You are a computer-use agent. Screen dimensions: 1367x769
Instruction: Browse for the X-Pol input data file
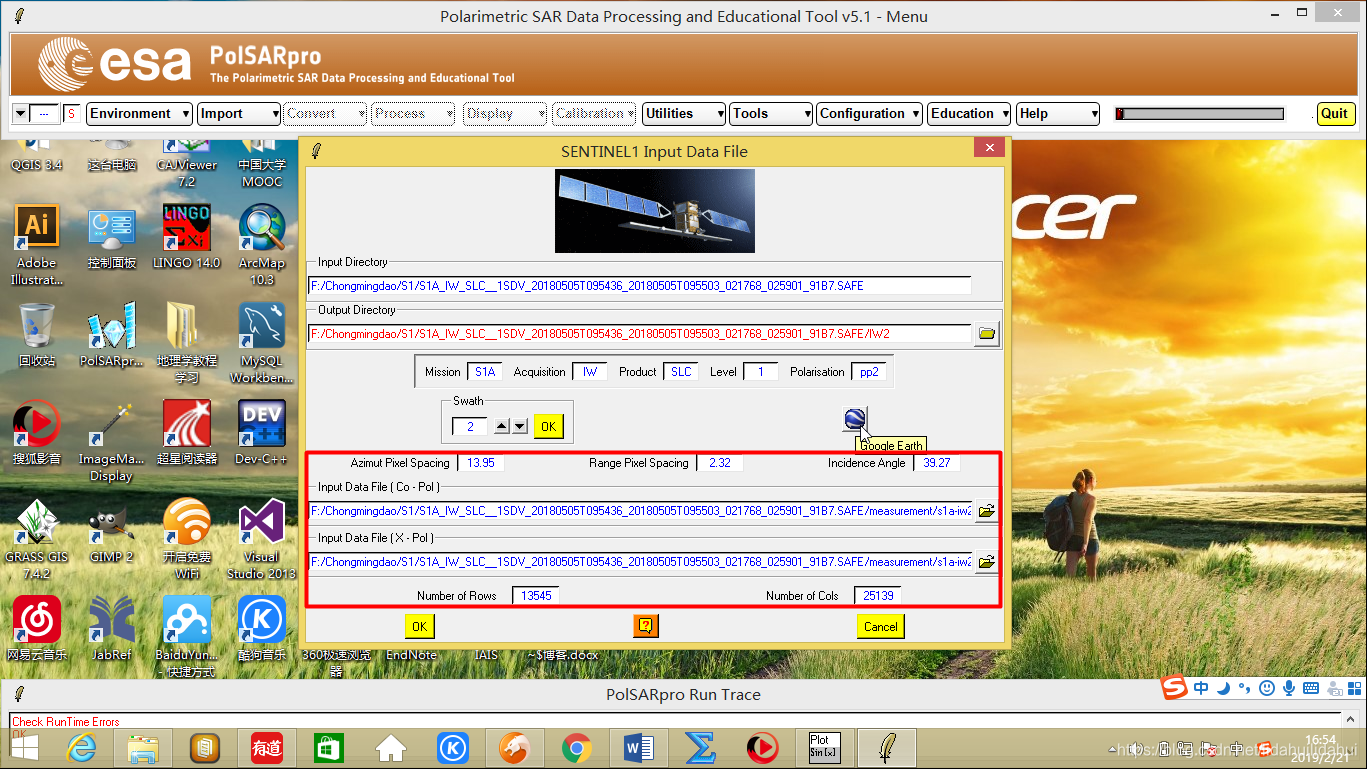987,562
